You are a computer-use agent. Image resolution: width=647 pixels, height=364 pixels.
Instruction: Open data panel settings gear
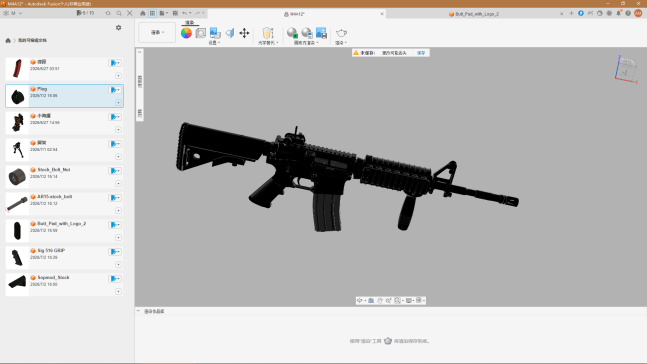pos(118,28)
